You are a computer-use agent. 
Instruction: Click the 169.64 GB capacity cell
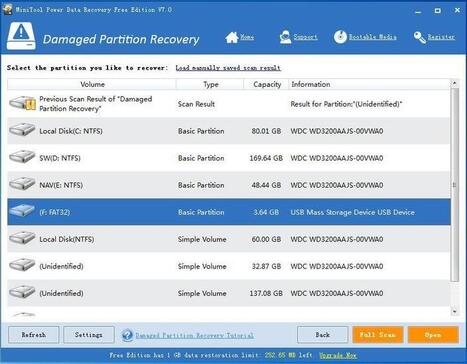(266, 158)
